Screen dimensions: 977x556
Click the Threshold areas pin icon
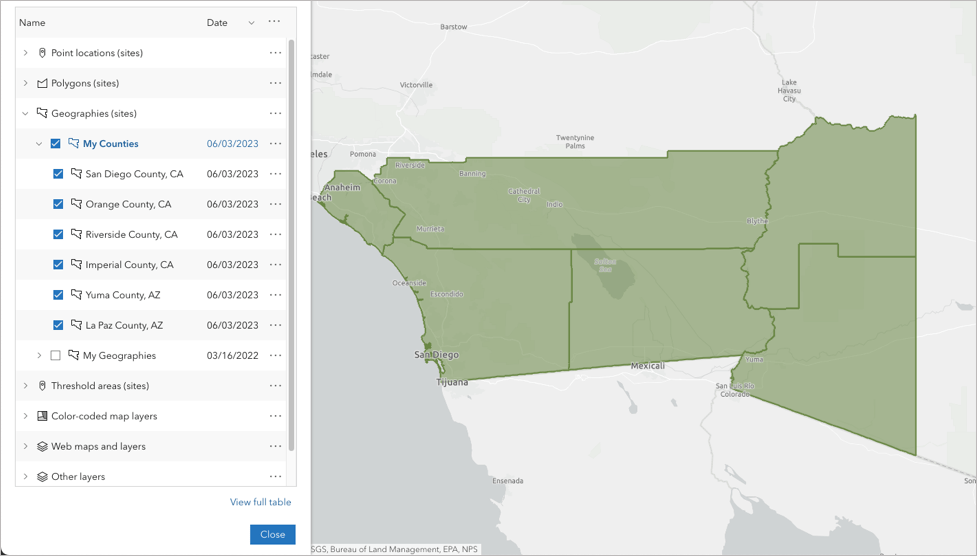[x=42, y=386]
